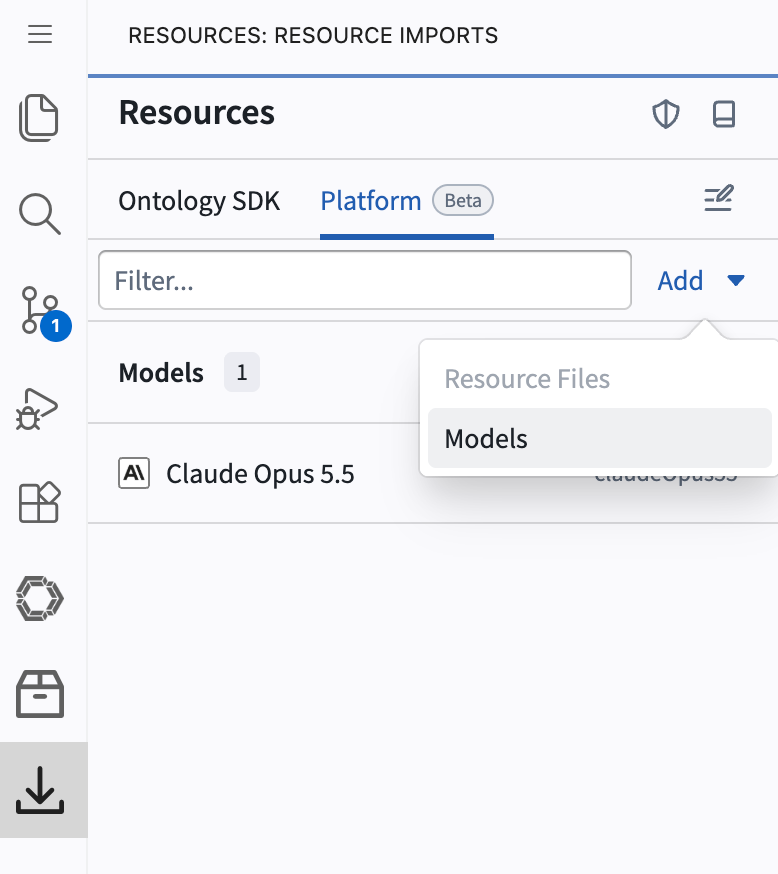778x874 pixels.
Task: Open the package box sidebar icon
Action: click(40, 694)
